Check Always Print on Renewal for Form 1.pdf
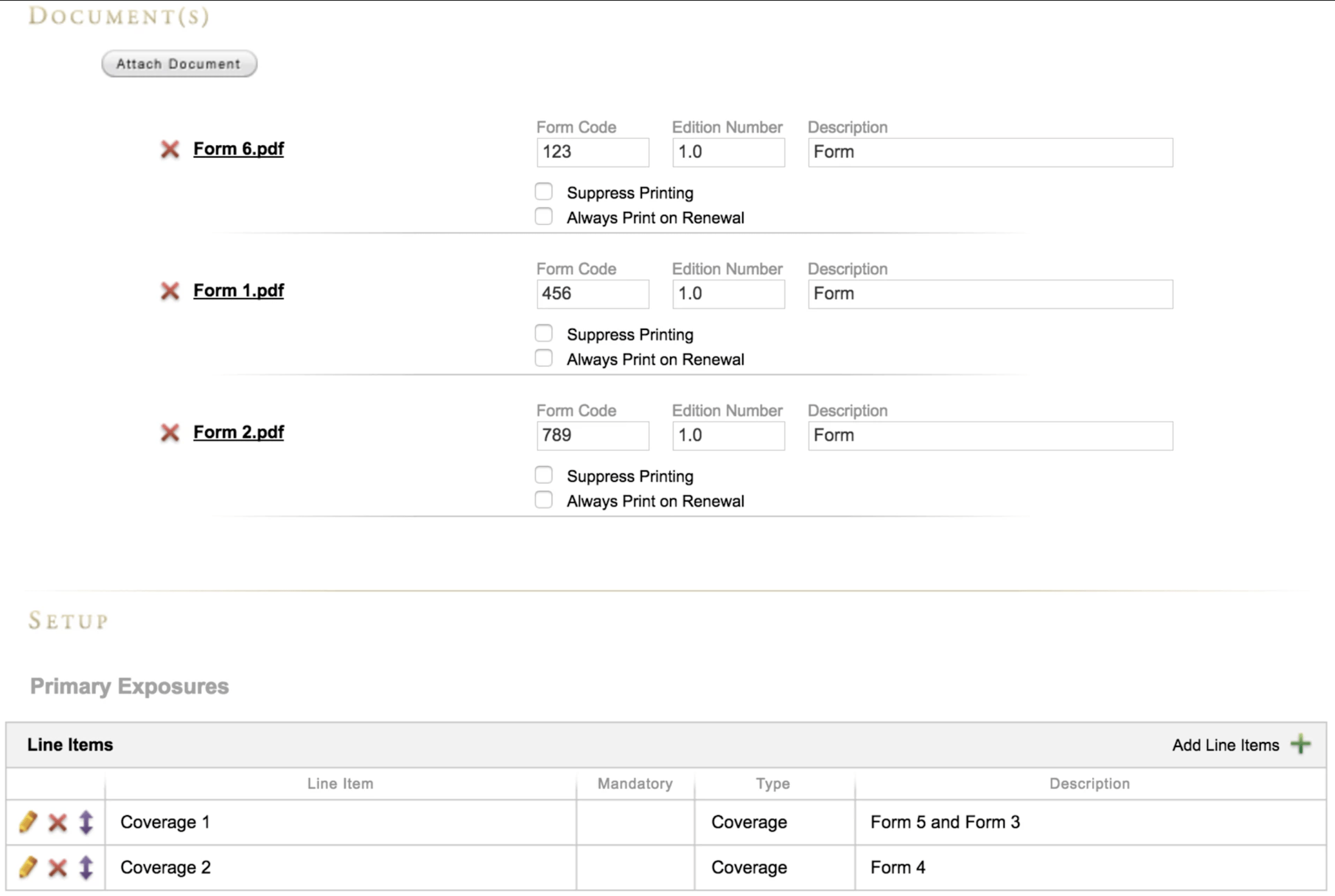This screenshot has height=896, width=1335. pyautogui.click(x=544, y=358)
